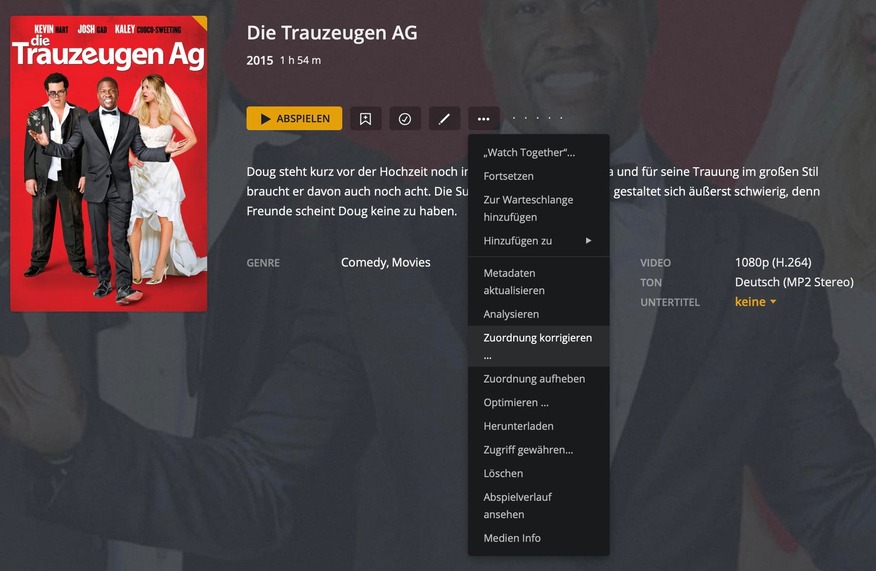Open the pencil edit icon

coord(444,118)
